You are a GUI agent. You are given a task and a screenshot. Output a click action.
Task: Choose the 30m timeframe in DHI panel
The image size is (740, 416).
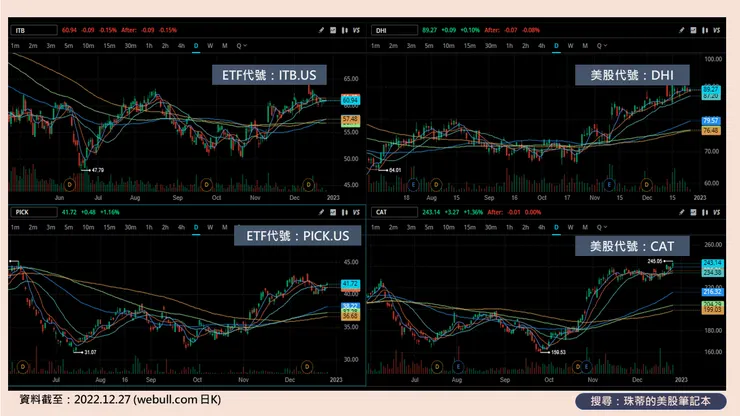[491, 46]
